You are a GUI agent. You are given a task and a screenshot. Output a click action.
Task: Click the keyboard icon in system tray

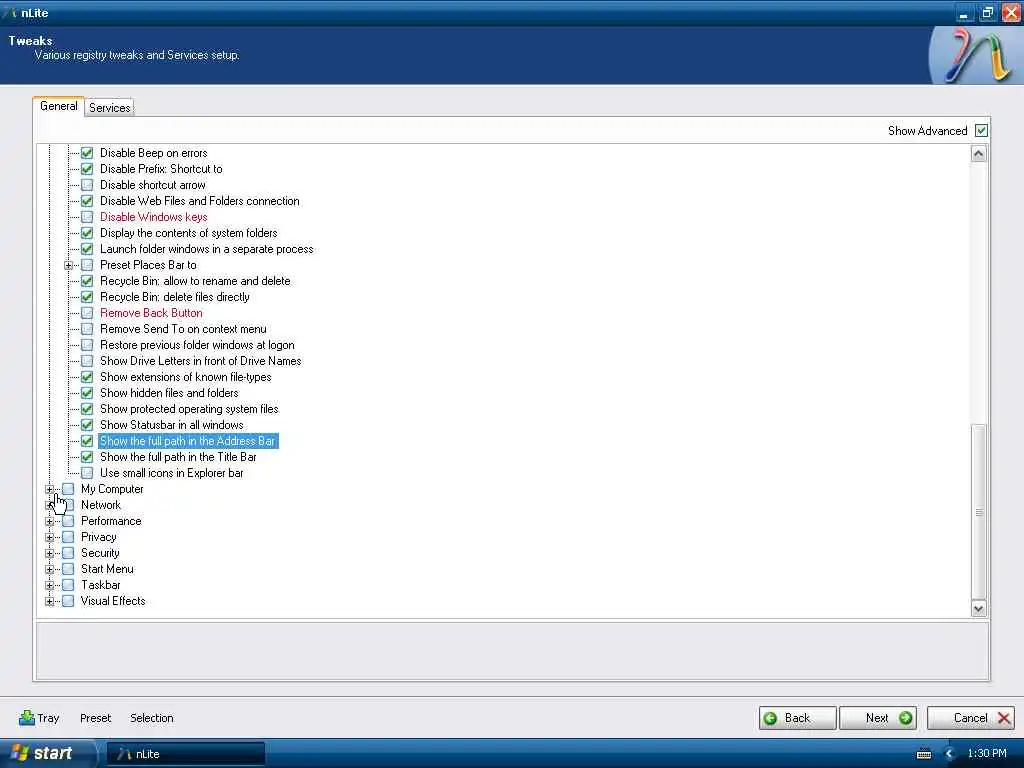924,754
